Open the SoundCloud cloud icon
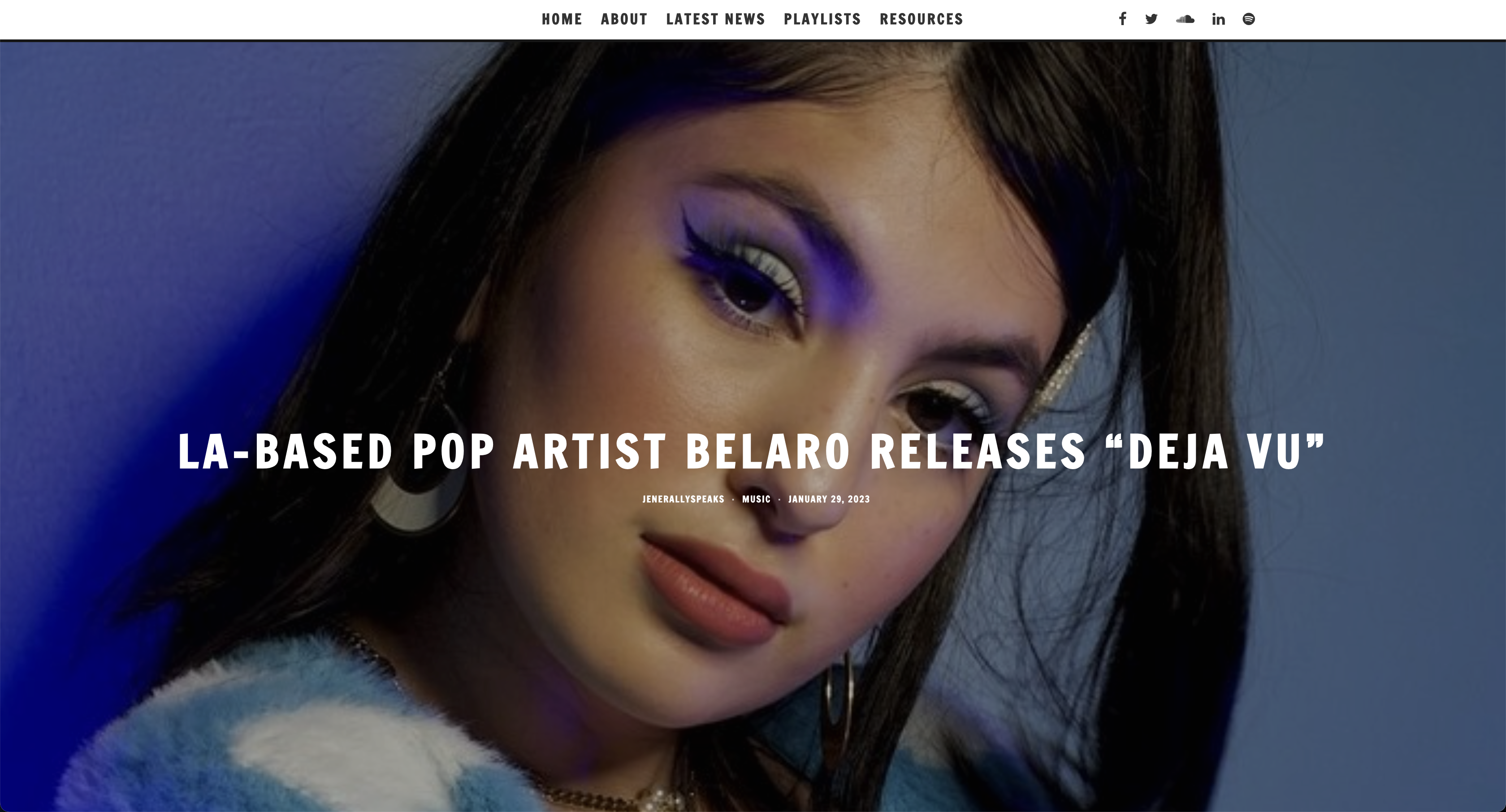 click(x=1185, y=19)
